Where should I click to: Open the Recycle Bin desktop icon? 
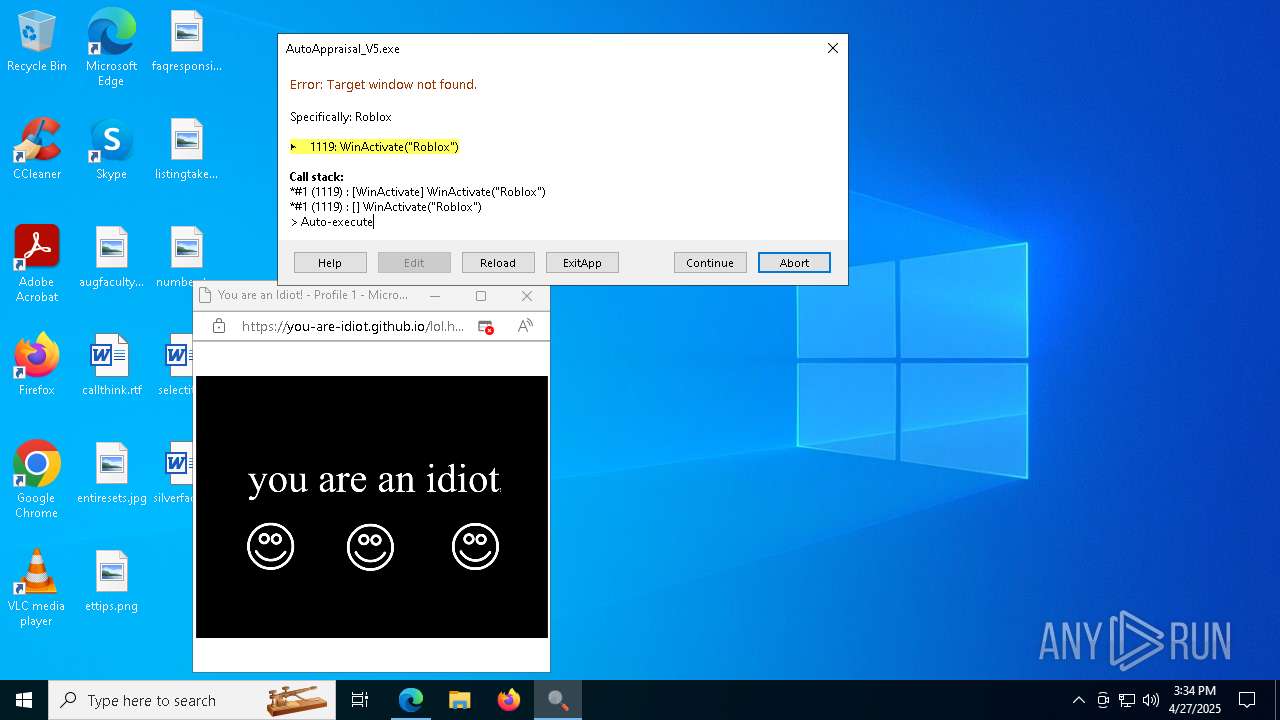pyautogui.click(x=37, y=42)
